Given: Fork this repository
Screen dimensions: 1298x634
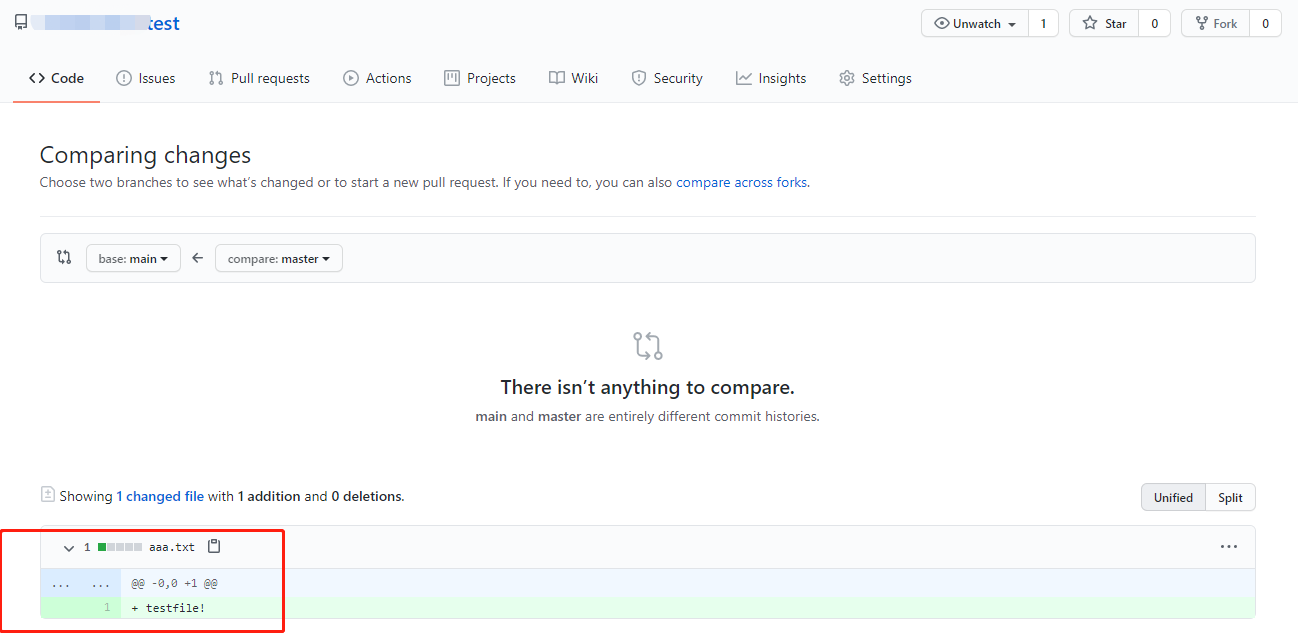Looking at the screenshot, I should click(x=1216, y=24).
